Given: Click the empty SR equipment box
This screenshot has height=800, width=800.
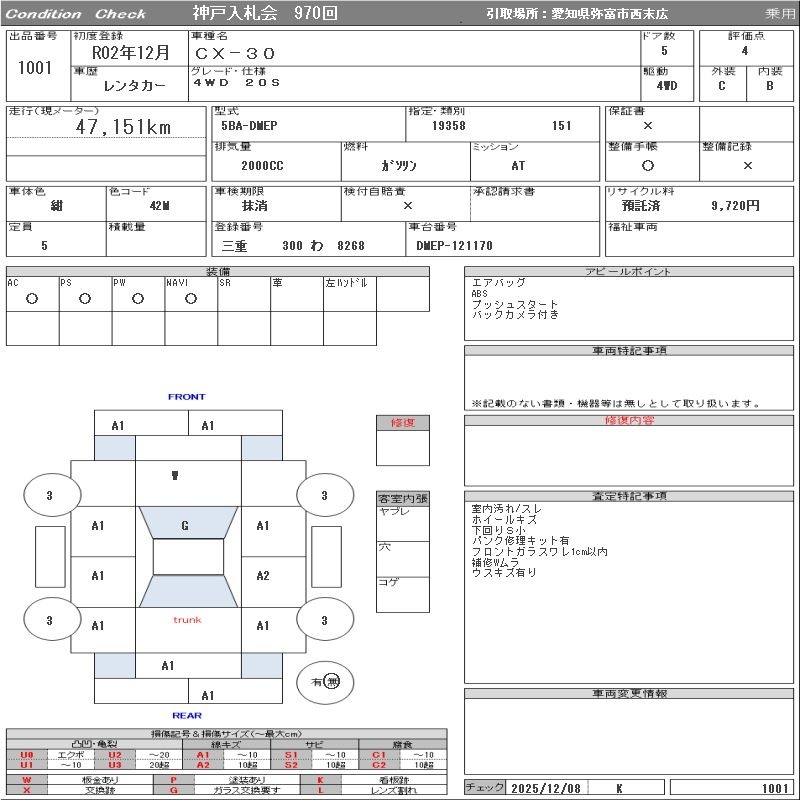Looking at the screenshot, I should coord(244,299).
